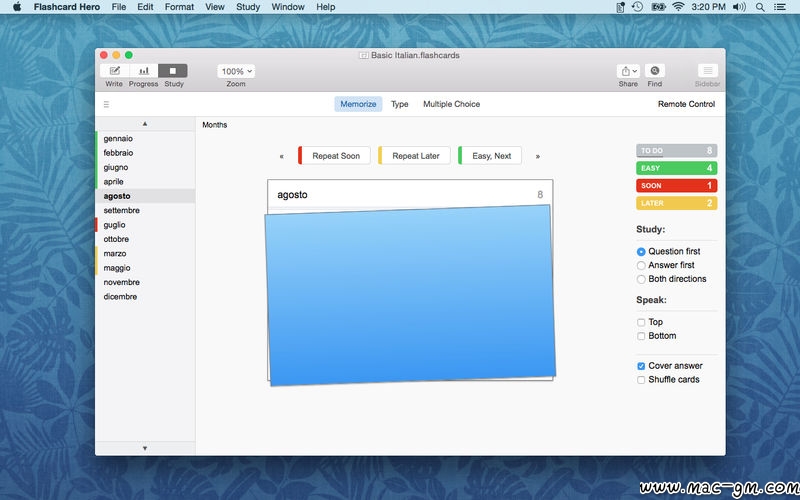Click the Repeat Later button

[x=414, y=156]
